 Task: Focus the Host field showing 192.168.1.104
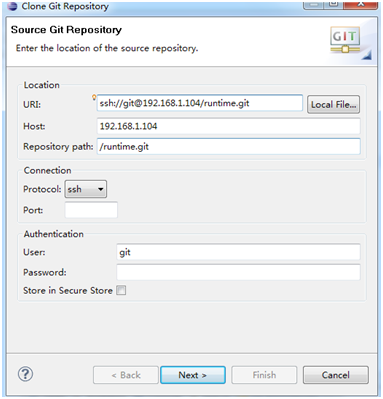pyautogui.click(x=228, y=126)
